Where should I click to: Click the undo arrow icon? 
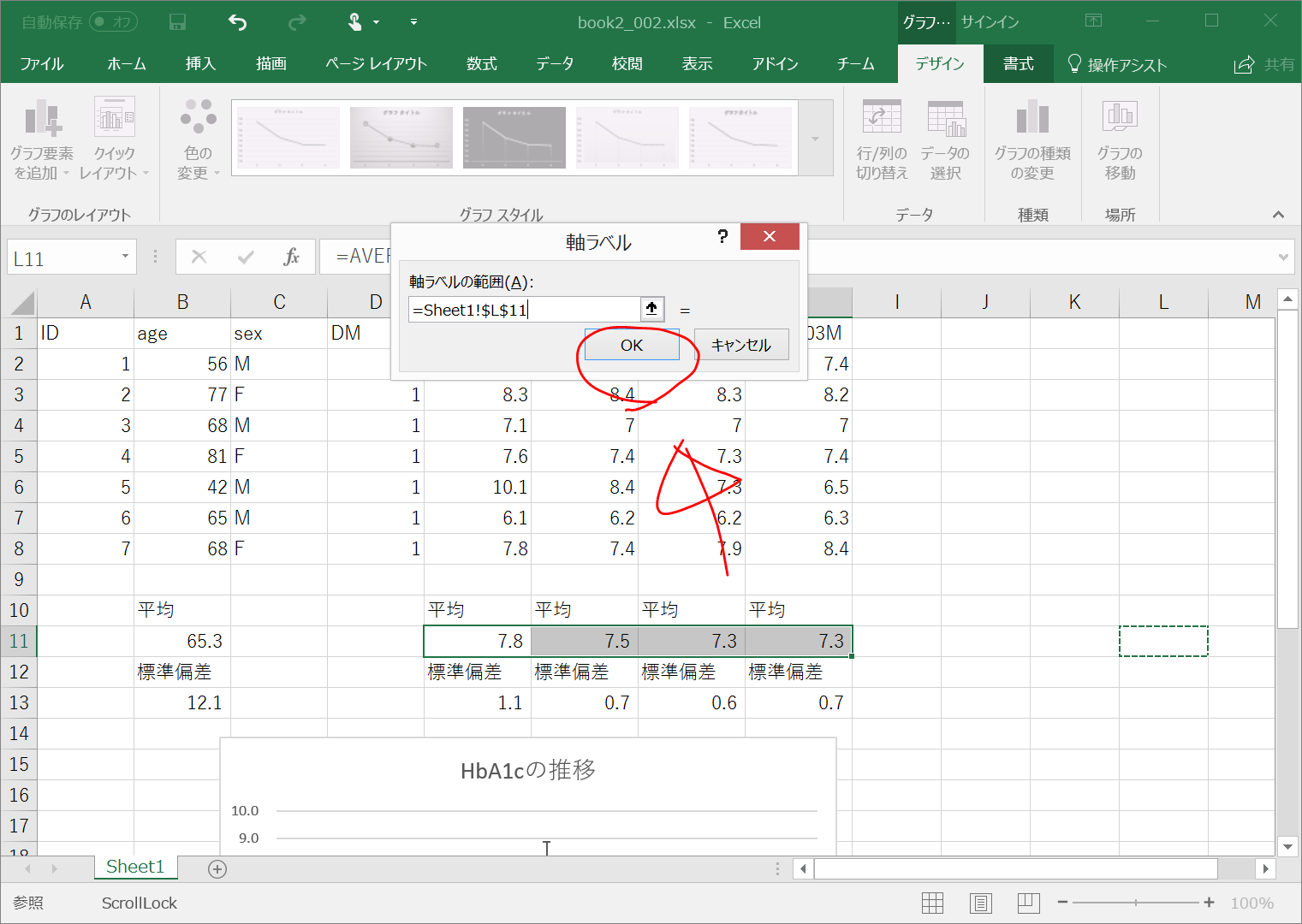[237, 22]
